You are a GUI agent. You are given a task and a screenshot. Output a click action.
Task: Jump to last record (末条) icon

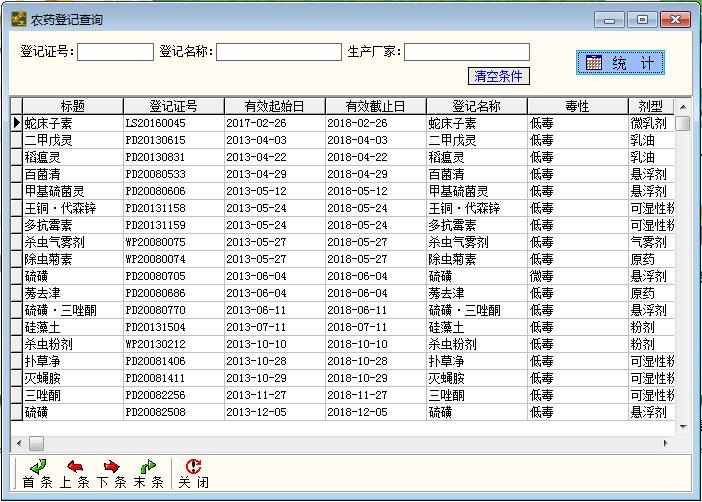(148, 467)
